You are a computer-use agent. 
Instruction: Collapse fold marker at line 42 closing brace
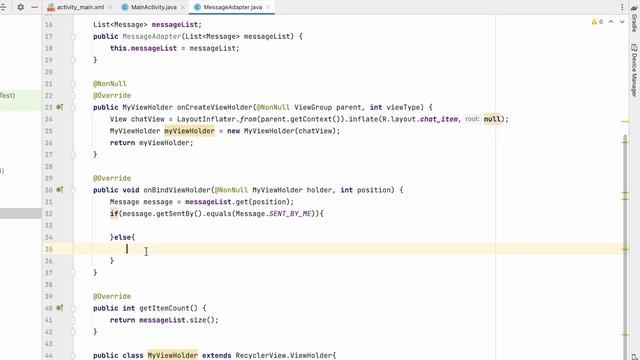pos(73,332)
